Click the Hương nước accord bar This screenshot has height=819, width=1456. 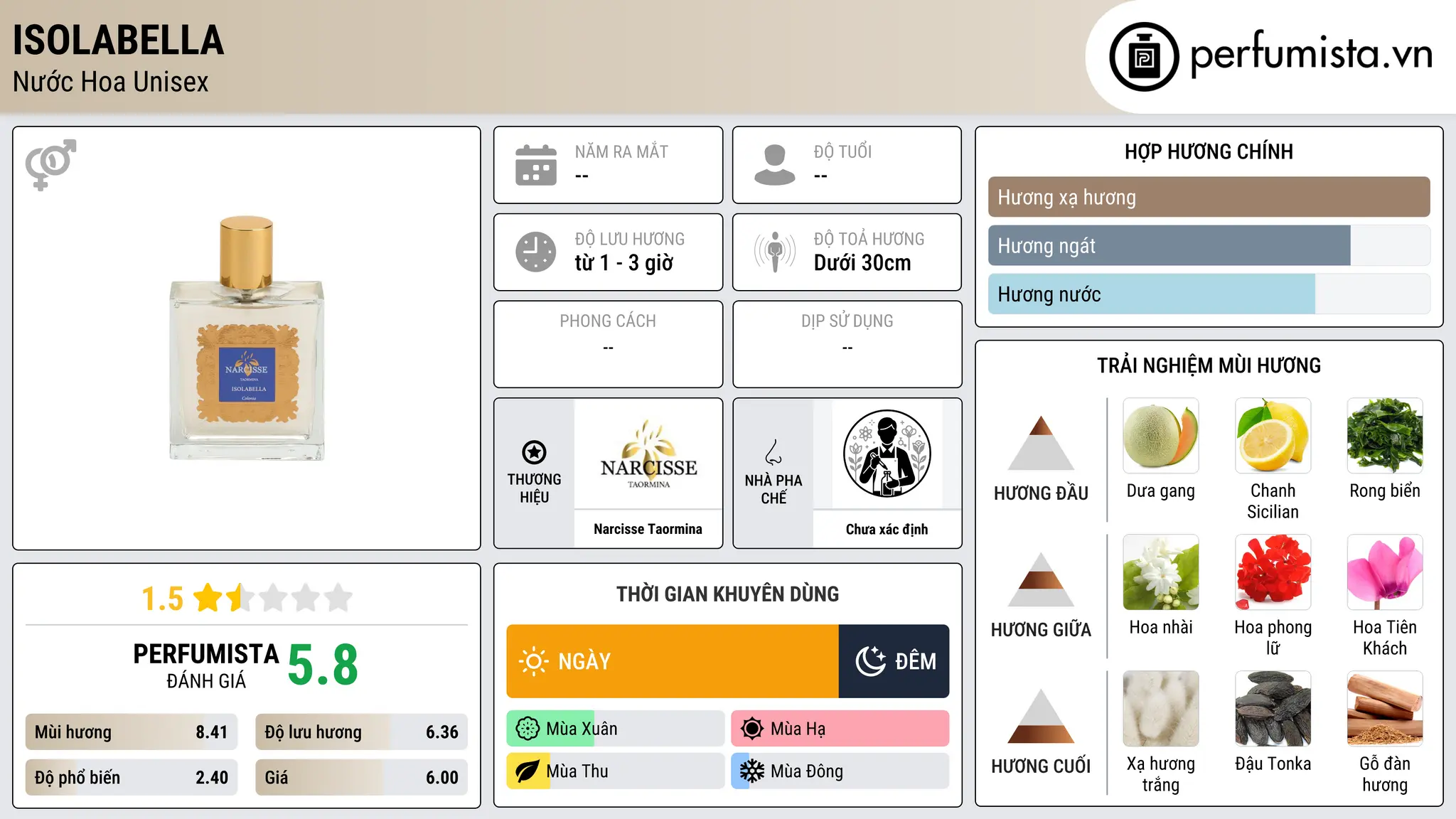1209,294
